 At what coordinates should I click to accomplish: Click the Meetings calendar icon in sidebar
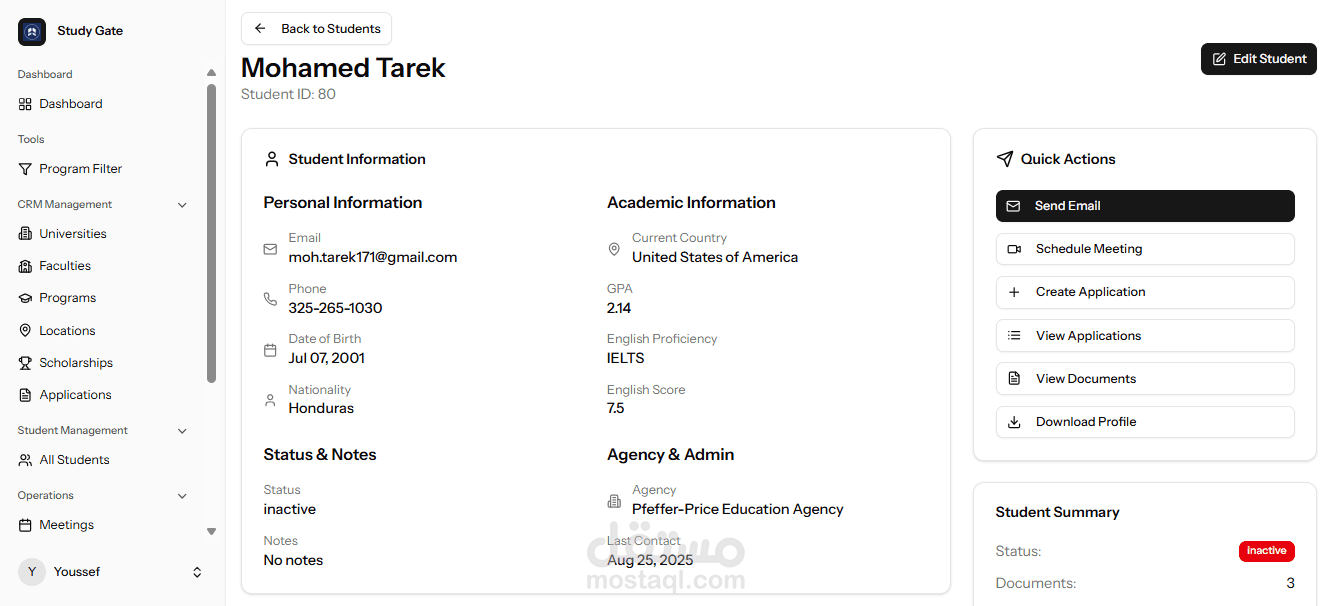tap(26, 525)
